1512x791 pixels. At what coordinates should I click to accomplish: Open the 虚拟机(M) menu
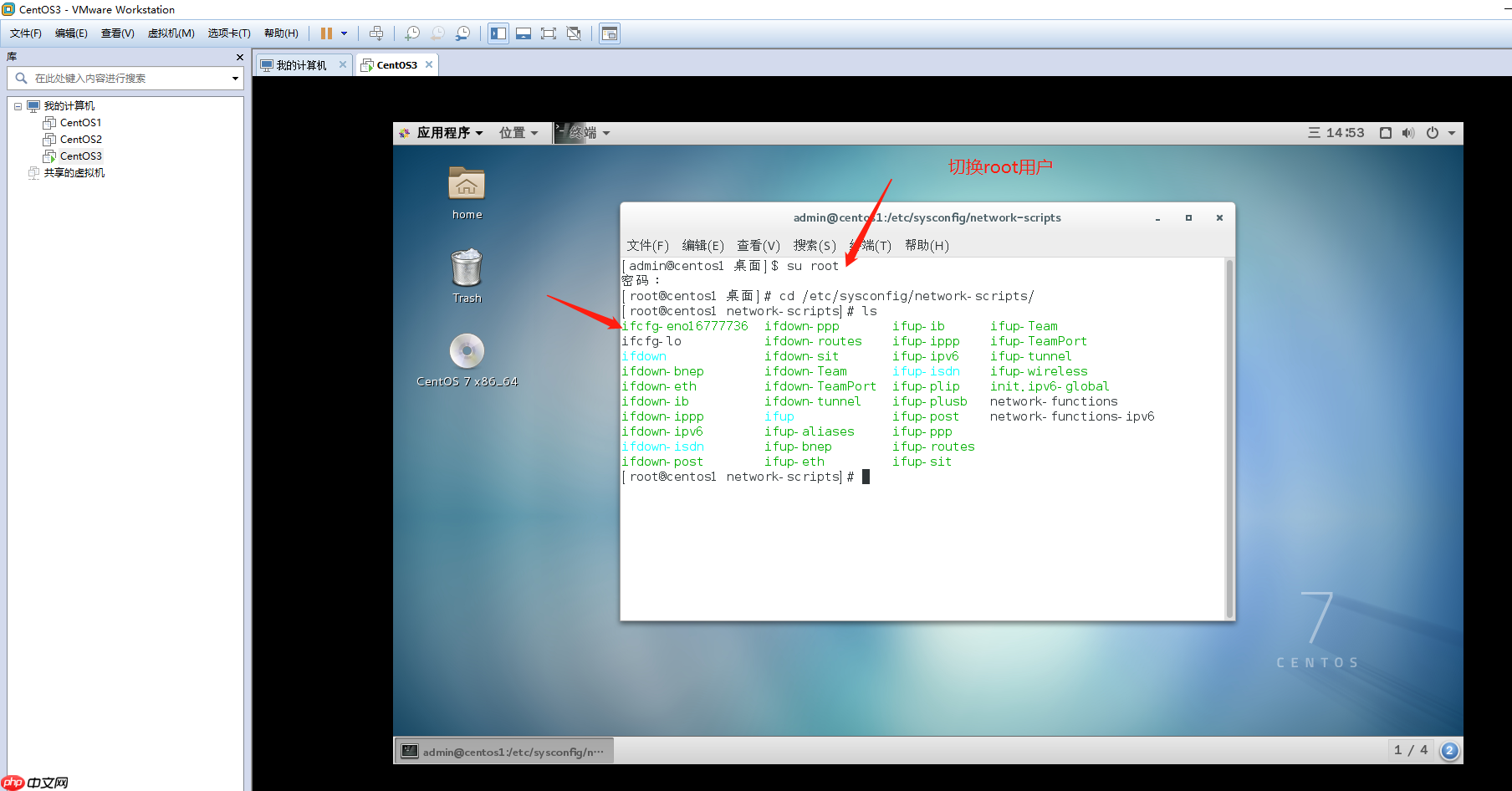(171, 33)
